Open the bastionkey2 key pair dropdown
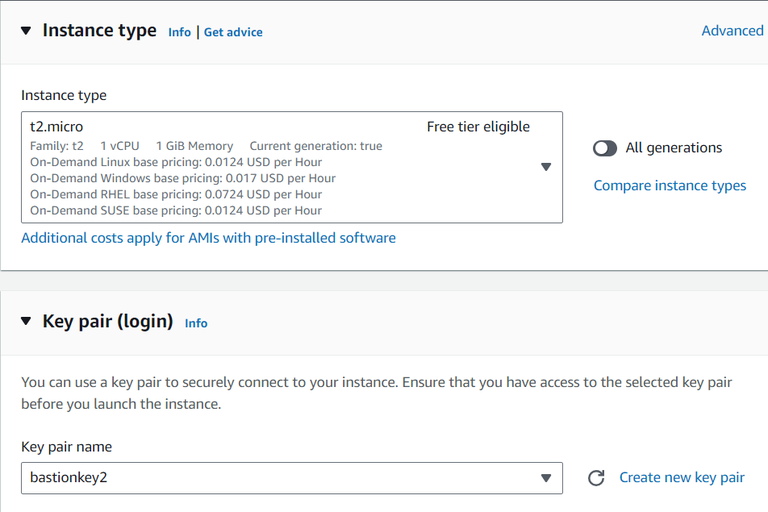 (290, 478)
